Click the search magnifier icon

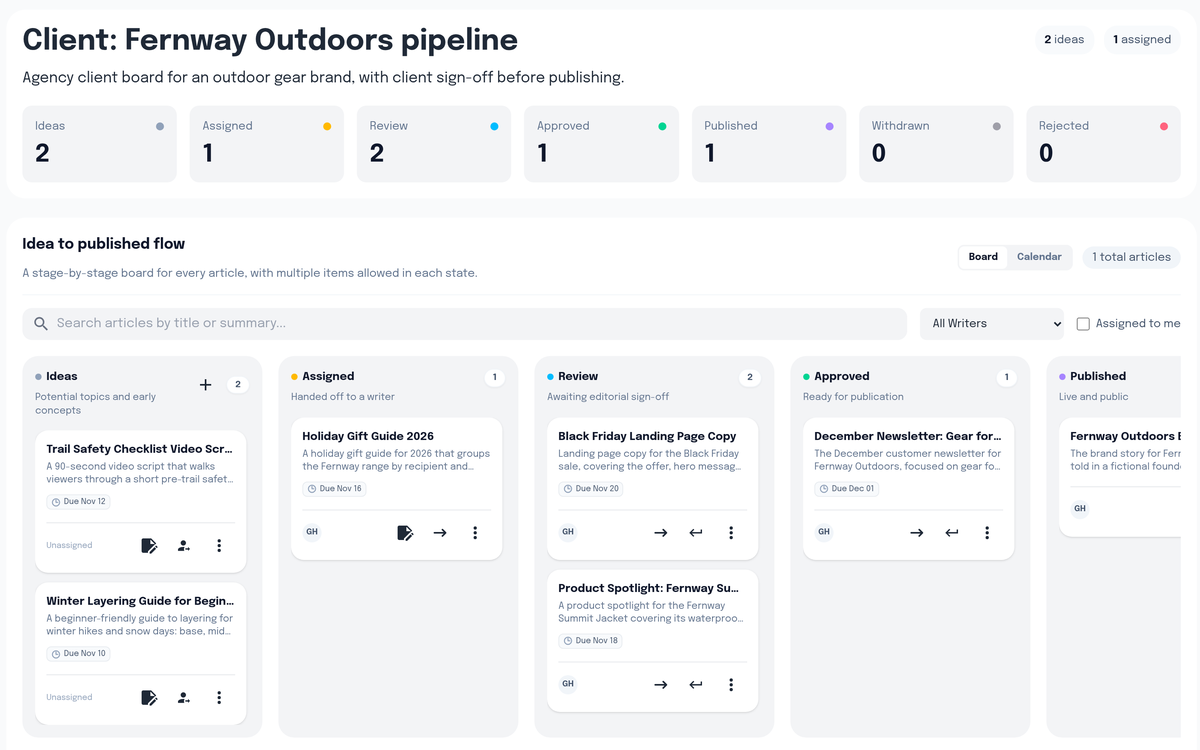tap(41, 324)
